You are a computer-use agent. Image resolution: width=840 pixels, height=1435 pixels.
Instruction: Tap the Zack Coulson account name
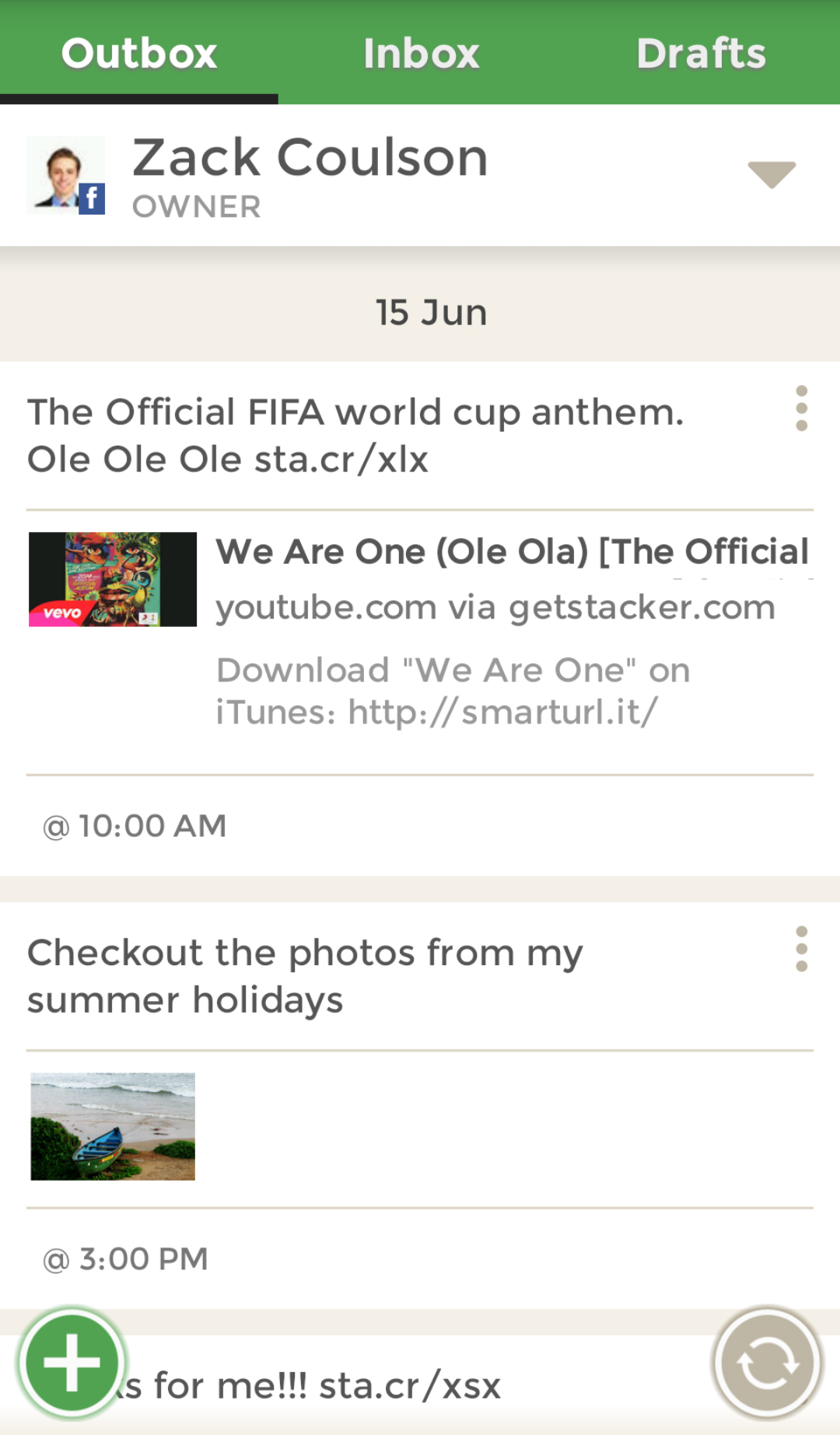pyautogui.click(x=310, y=158)
